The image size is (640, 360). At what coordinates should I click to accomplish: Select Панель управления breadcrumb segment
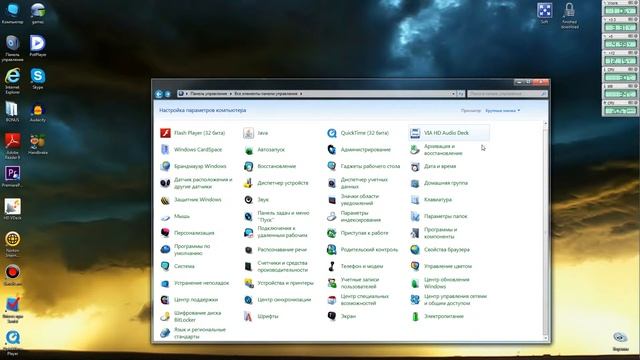click(209, 94)
